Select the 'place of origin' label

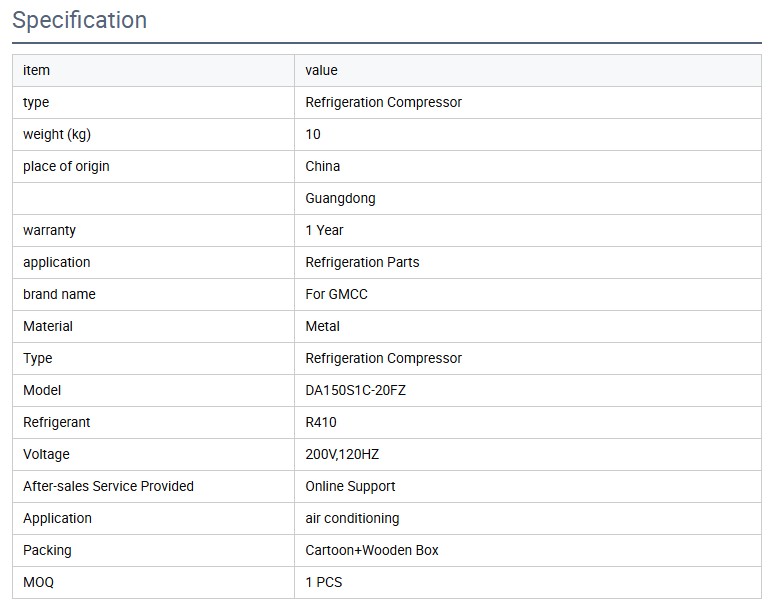tap(66, 166)
